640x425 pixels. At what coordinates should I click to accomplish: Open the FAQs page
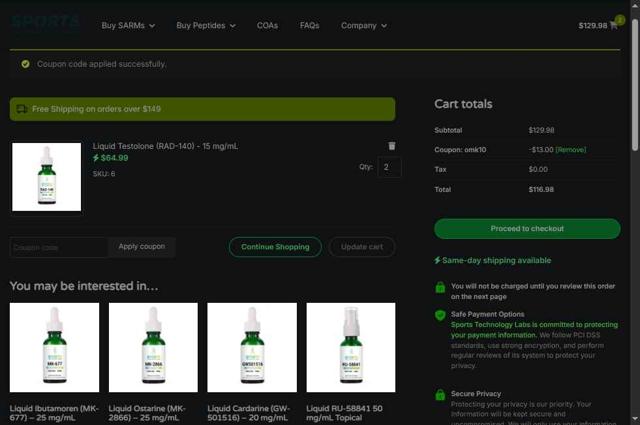click(309, 25)
